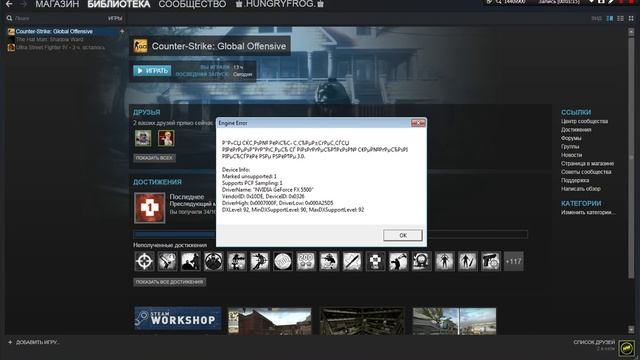Click the figure with knife achievement icon

[467, 261]
